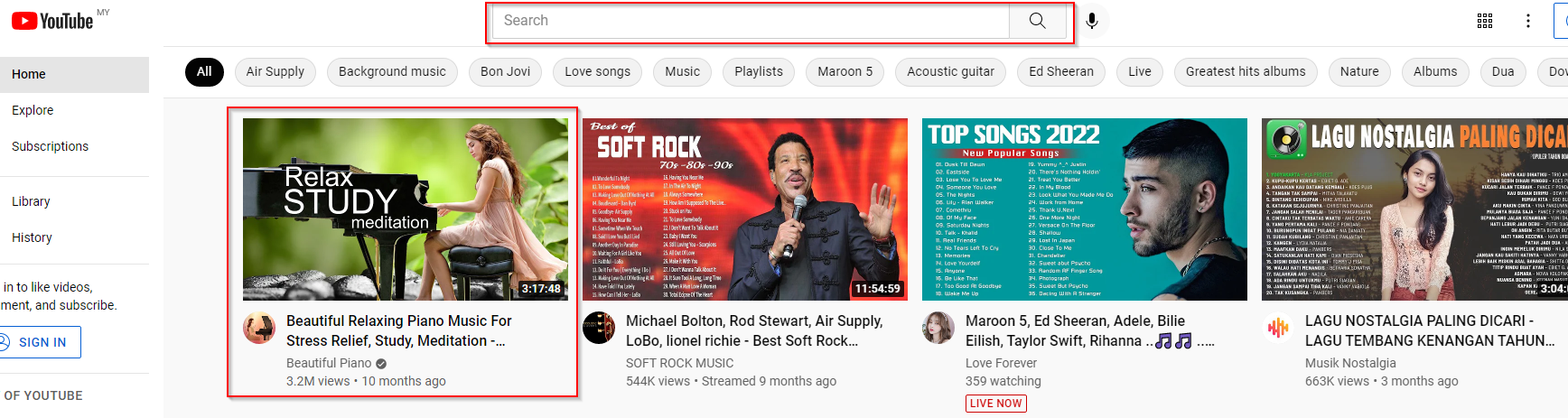Select the All filter chip
Image resolution: width=1568 pixels, height=418 pixels.
coord(204,71)
